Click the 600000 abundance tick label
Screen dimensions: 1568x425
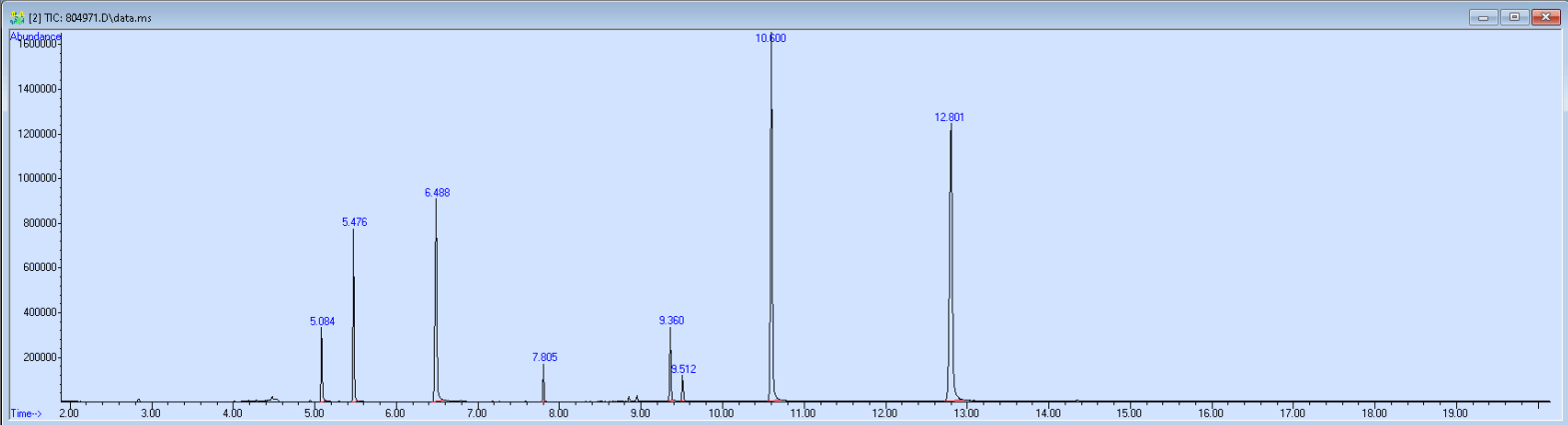click(x=39, y=267)
